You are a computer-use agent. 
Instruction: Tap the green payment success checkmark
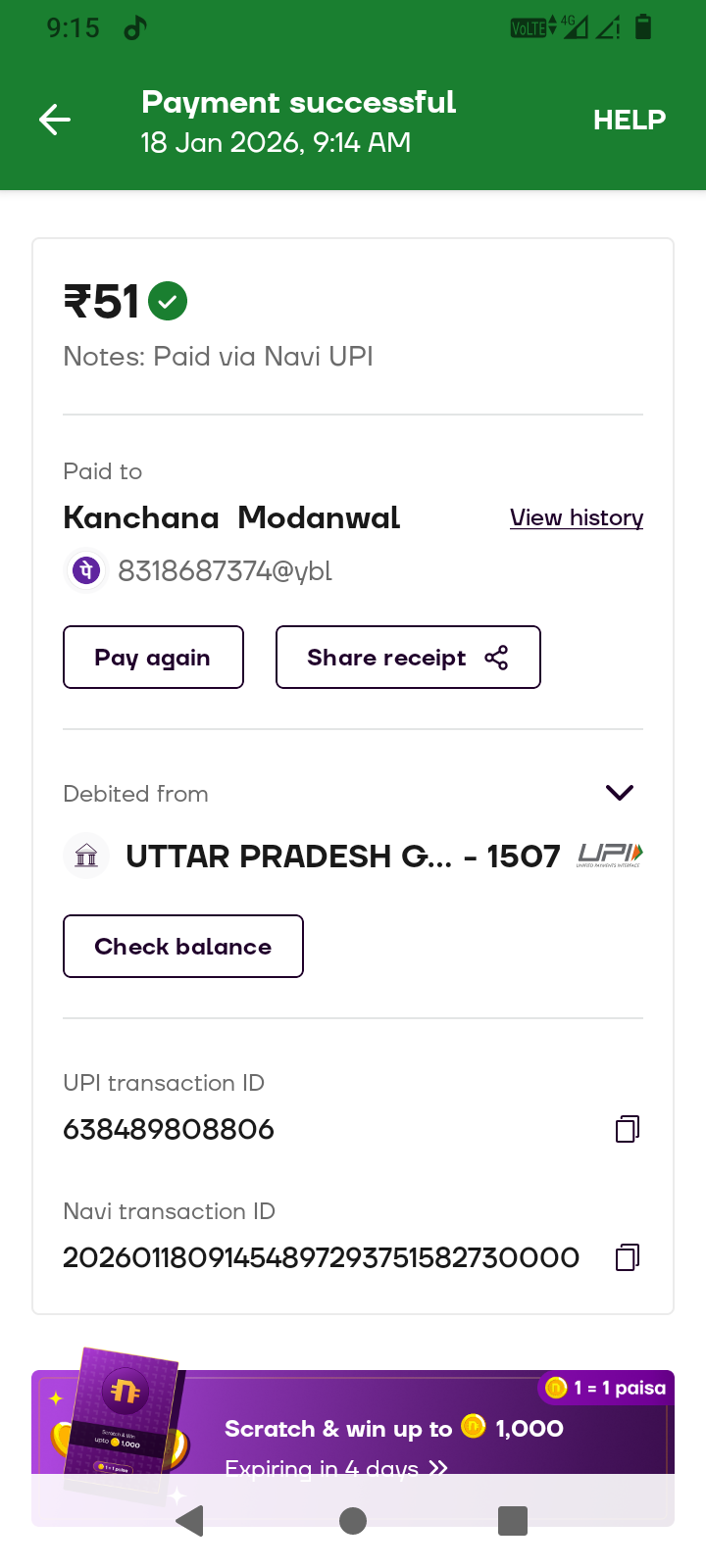168,301
